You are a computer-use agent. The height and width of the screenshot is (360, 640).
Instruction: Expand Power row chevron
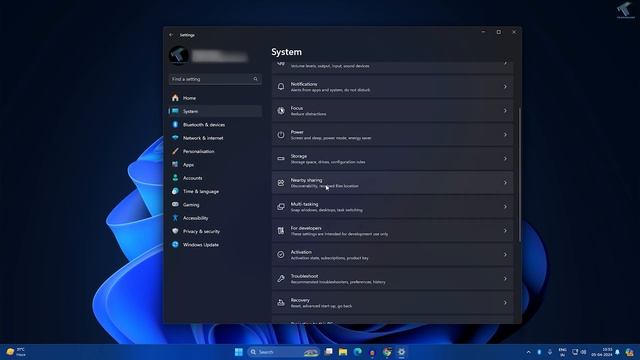coord(505,135)
